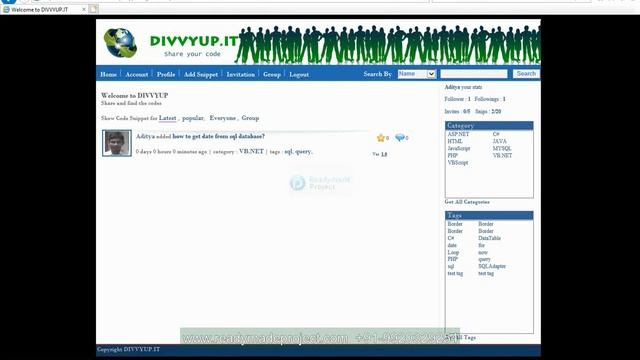640x360 pixels.
Task: Click the search text input field
Action: [x=473, y=74]
